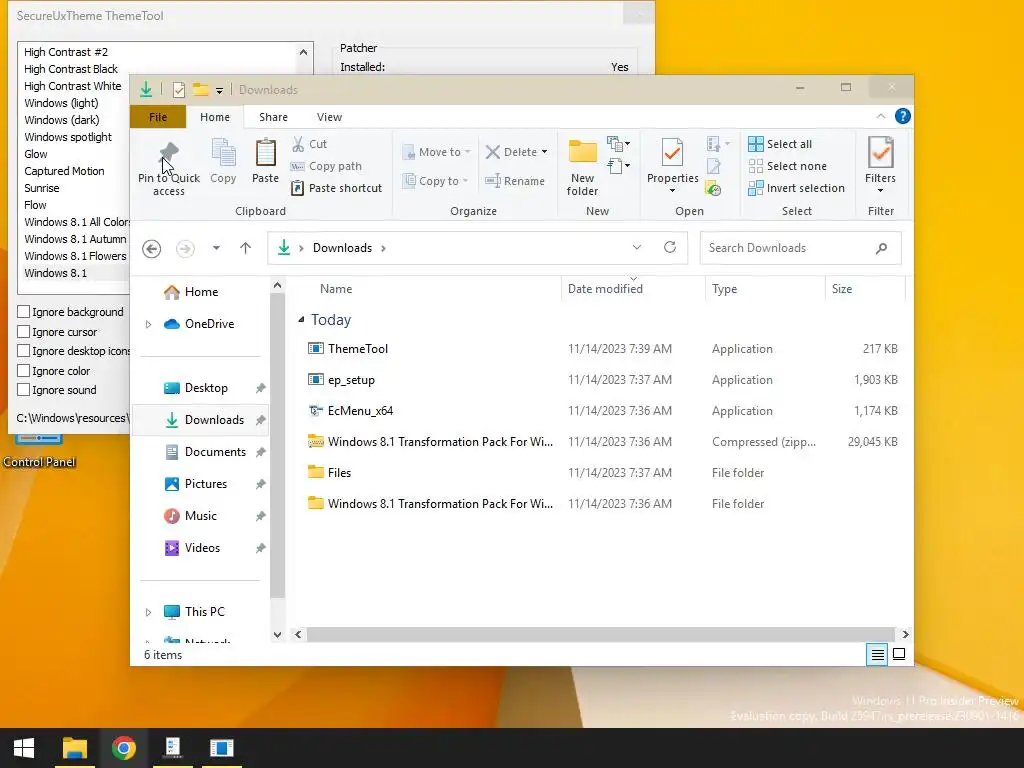Toggle Ignore cursor checkbox in ThemeTool

click(x=24, y=331)
